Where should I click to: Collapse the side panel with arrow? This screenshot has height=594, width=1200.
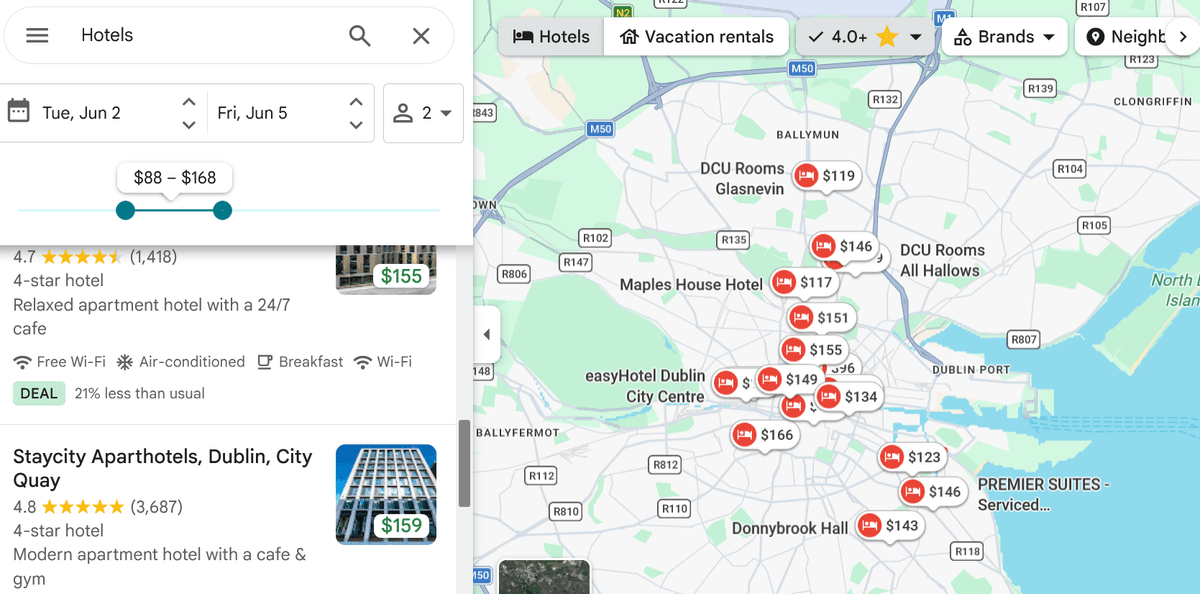[x=486, y=334]
